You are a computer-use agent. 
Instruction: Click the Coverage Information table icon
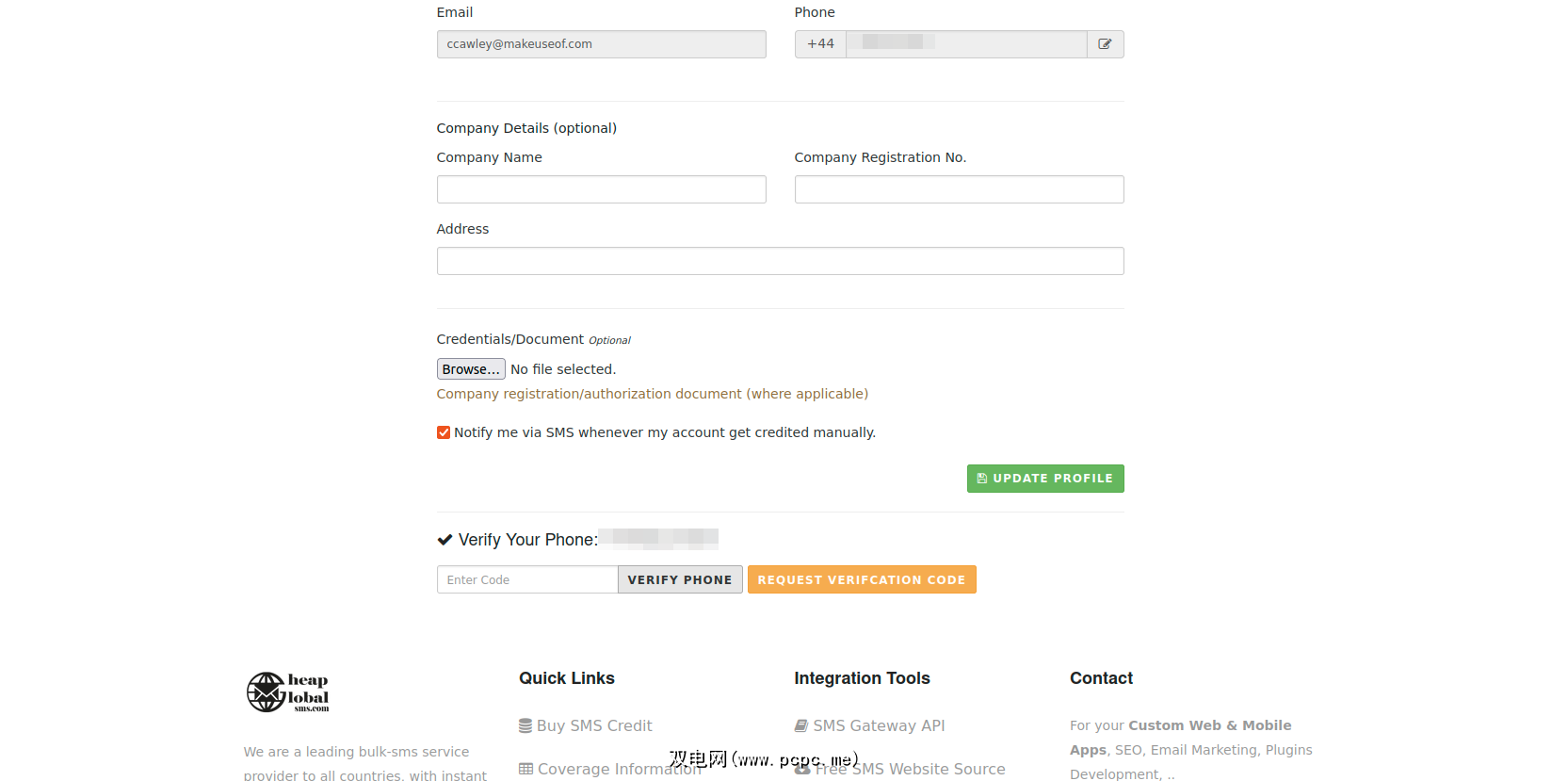click(525, 769)
